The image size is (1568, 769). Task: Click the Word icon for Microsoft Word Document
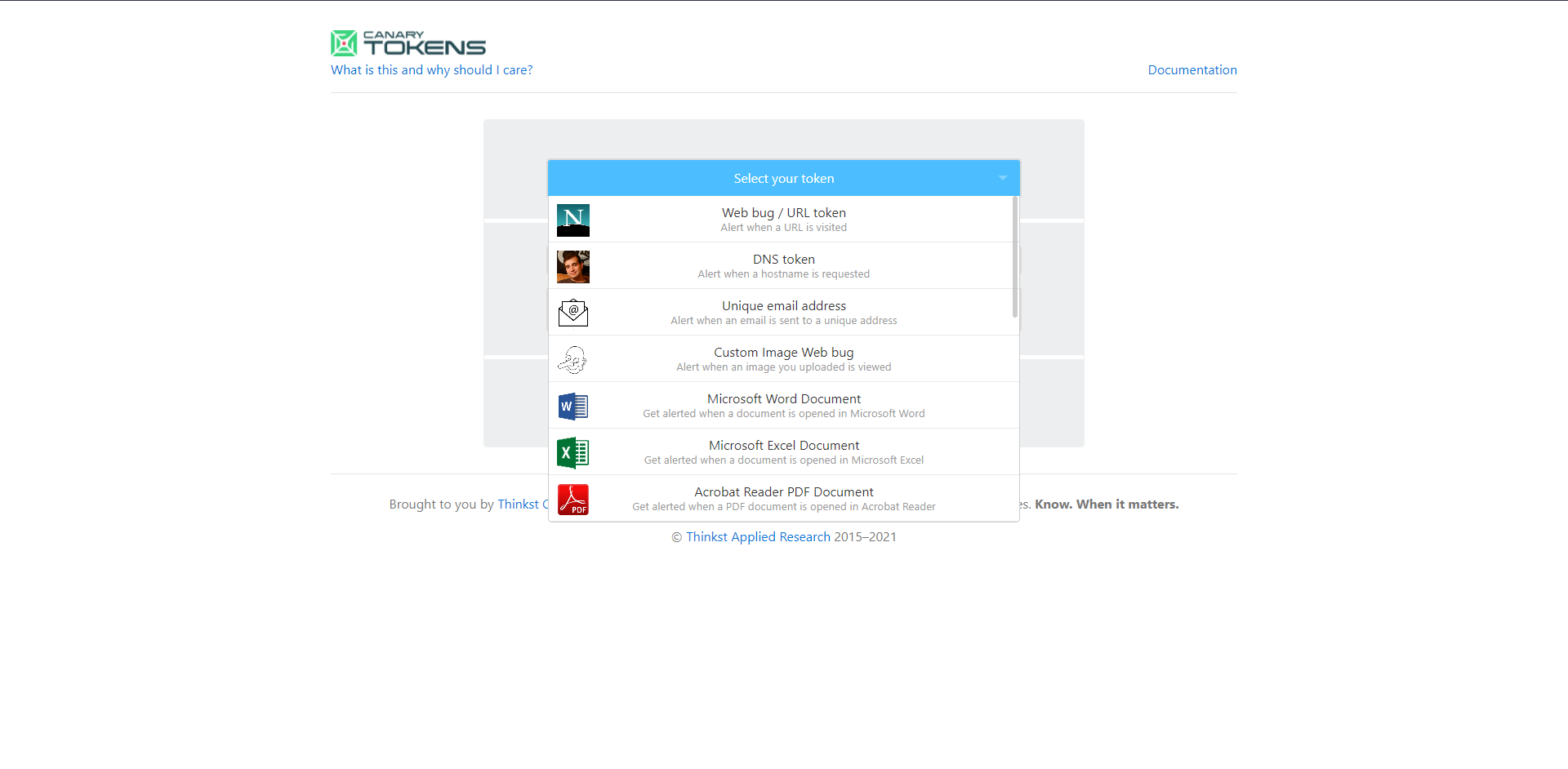[x=573, y=407]
